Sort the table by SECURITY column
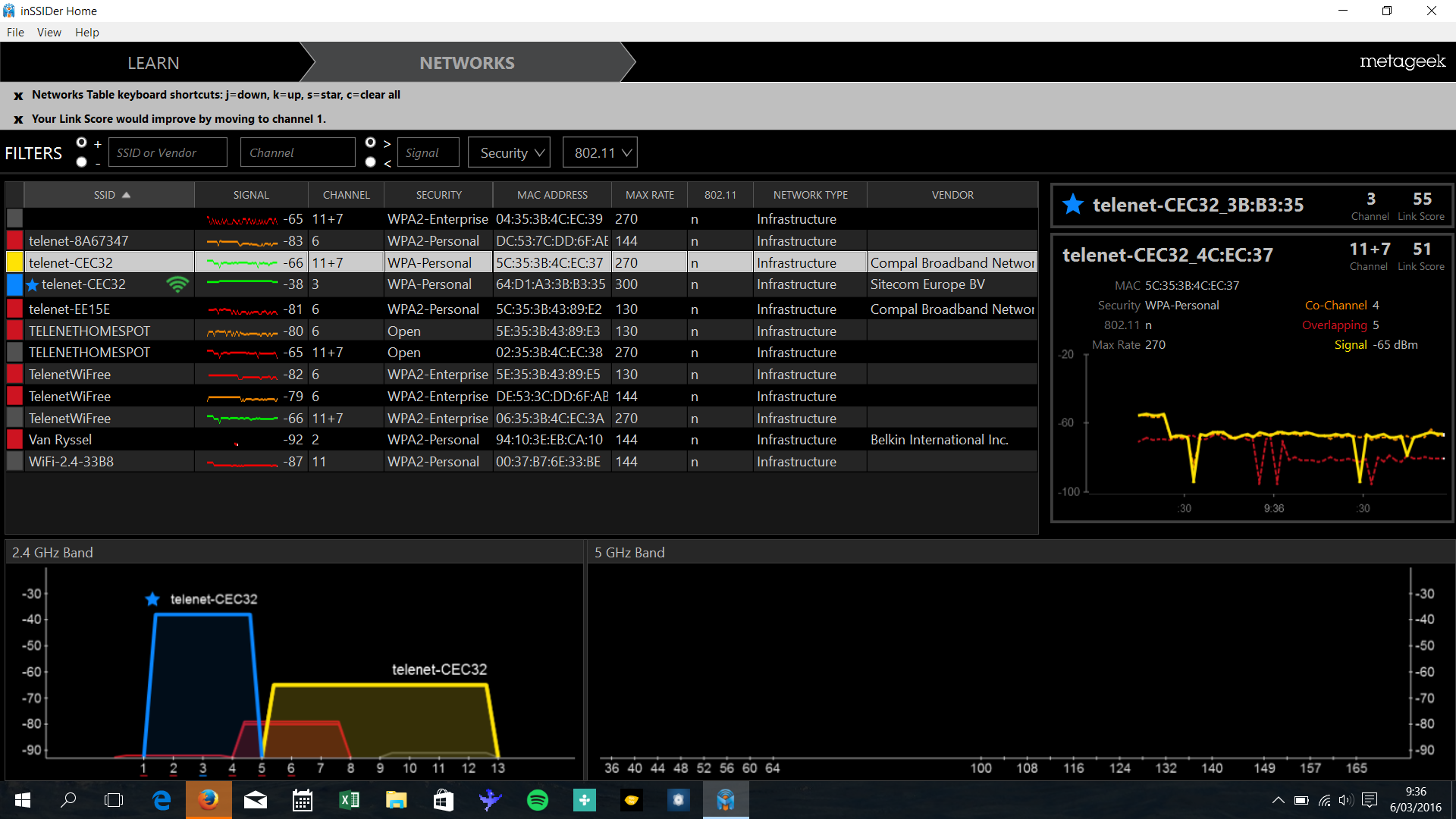 coord(438,195)
